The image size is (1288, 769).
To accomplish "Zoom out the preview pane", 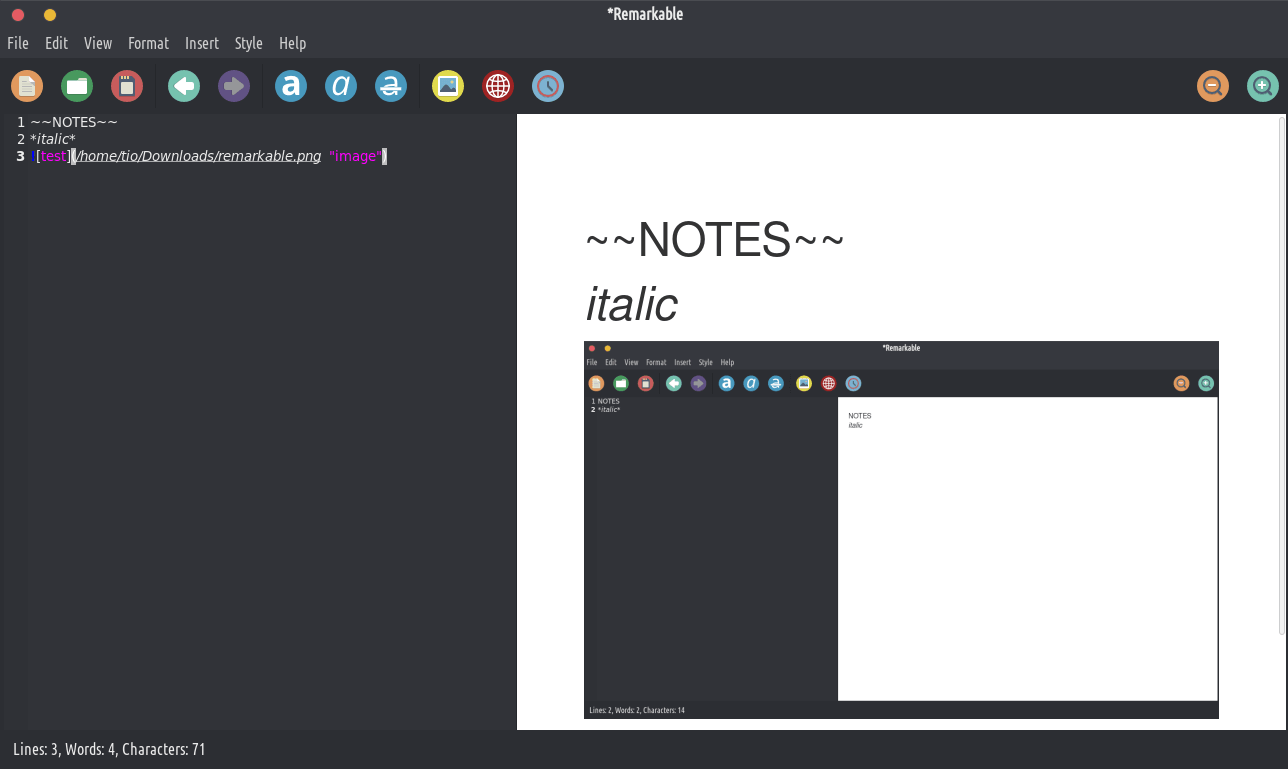I will pos(1213,86).
